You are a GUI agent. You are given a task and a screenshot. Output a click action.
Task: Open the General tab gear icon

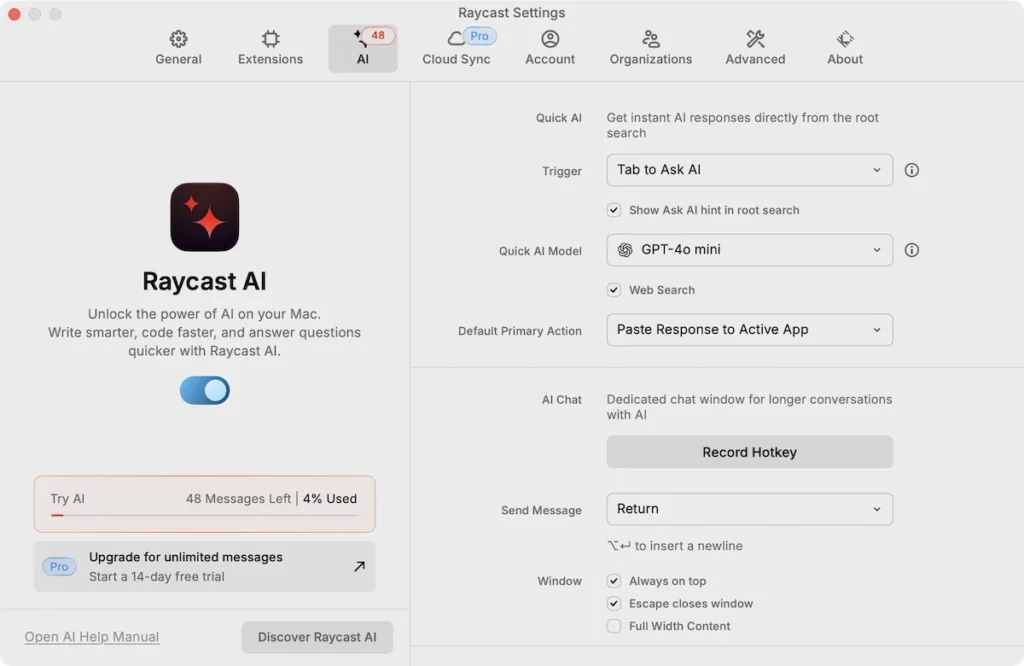pyautogui.click(x=178, y=39)
